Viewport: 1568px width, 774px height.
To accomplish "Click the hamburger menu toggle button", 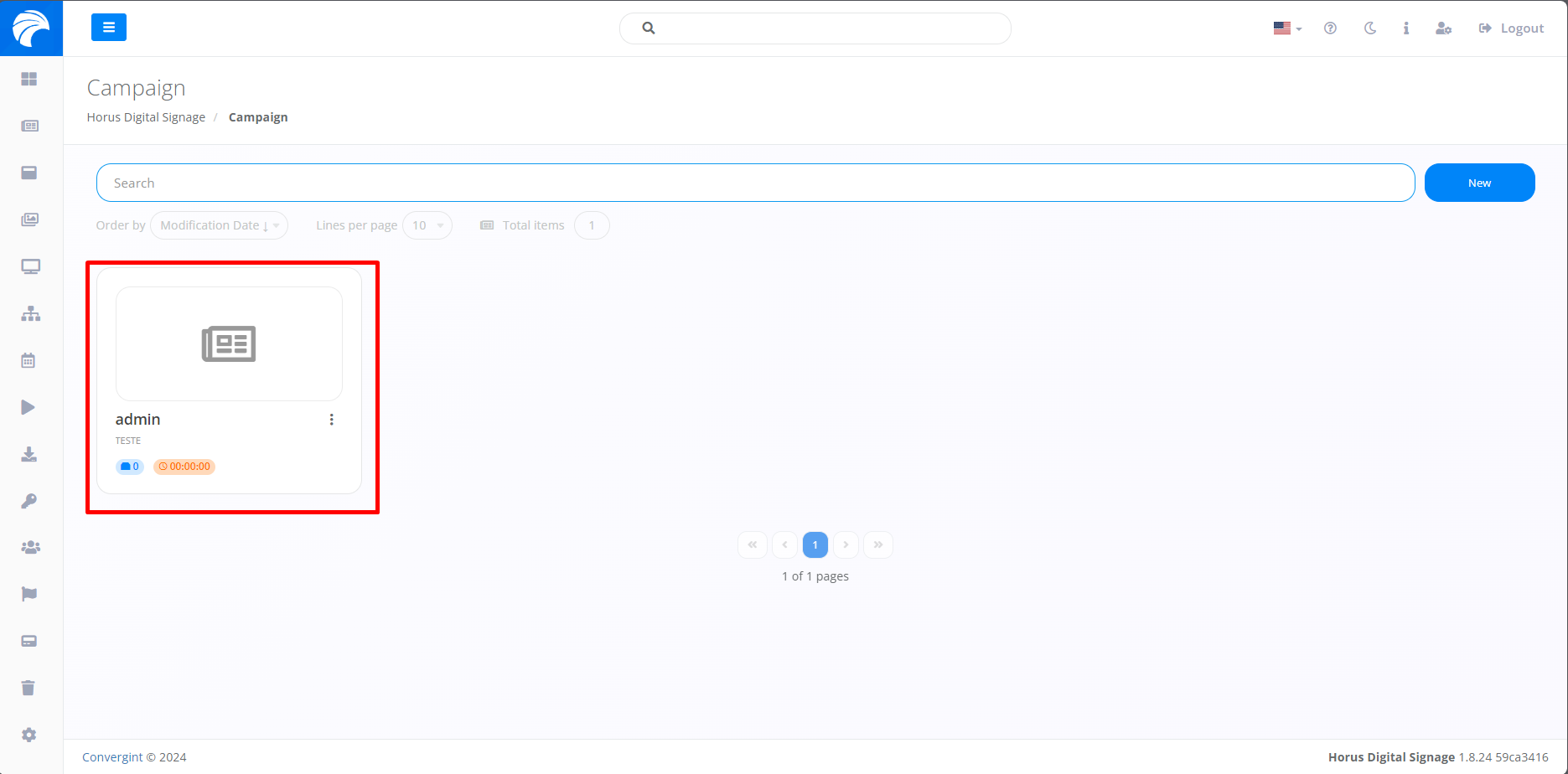I will tap(109, 28).
